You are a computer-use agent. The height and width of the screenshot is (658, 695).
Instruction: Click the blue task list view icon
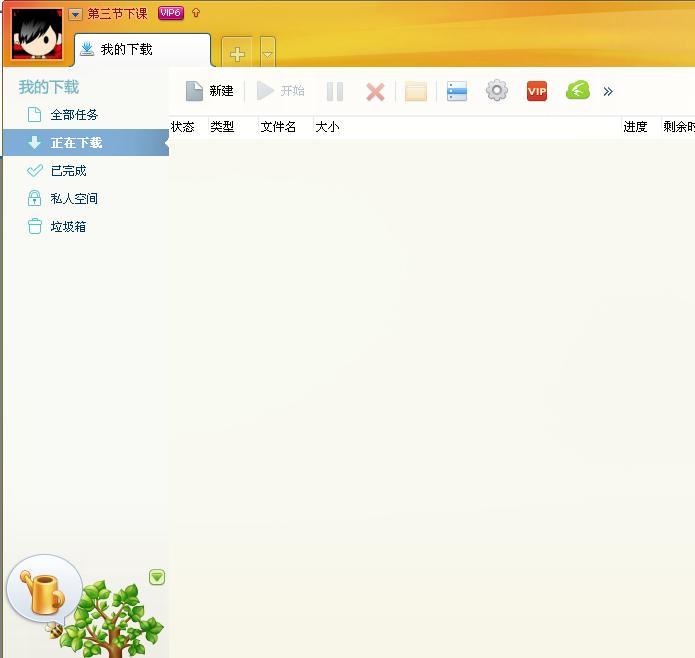pos(457,91)
